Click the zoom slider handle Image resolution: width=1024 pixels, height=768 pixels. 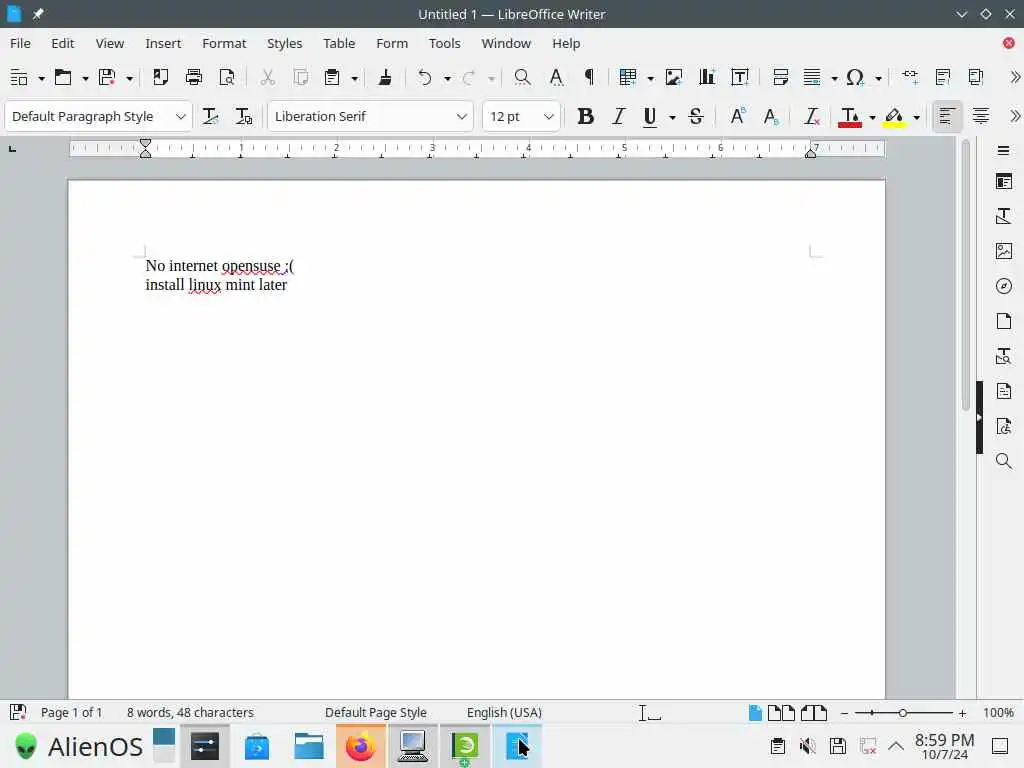pyautogui.click(x=903, y=712)
